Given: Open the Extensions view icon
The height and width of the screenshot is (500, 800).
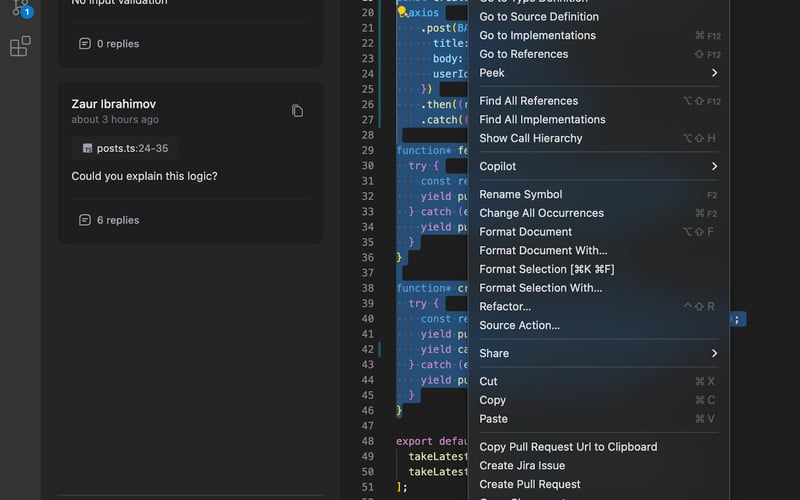Looking at the screenshot, I should [x=20, y=46].
